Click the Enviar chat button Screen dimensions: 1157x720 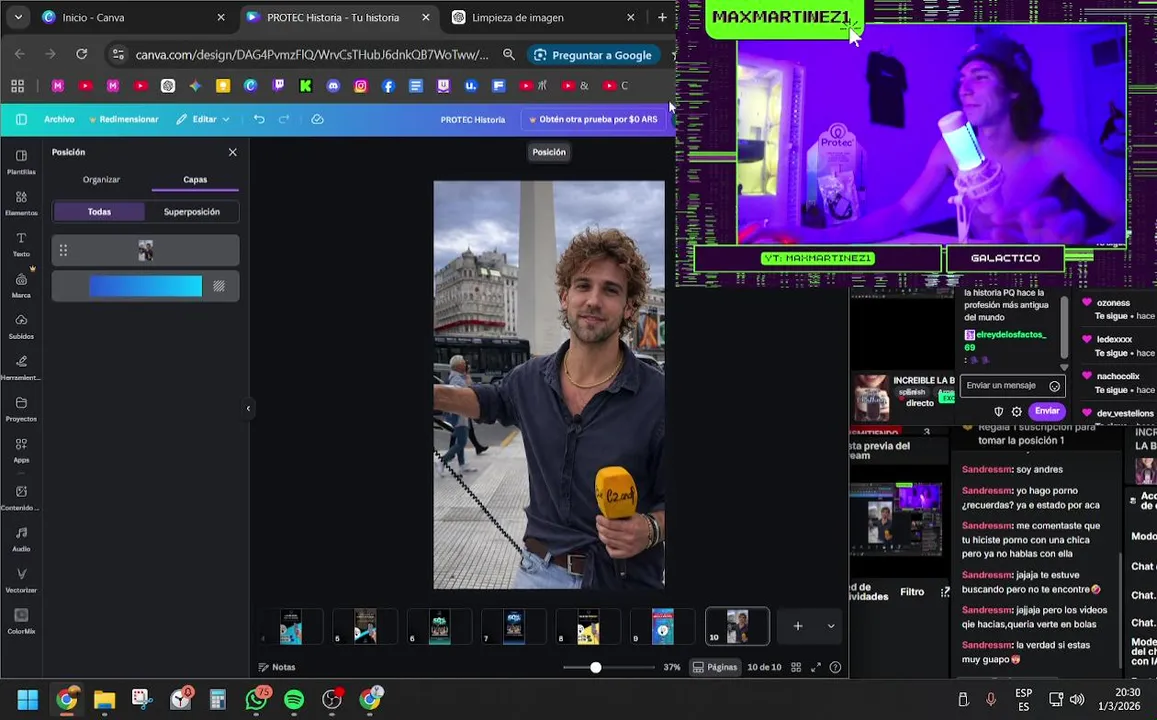1047,411
